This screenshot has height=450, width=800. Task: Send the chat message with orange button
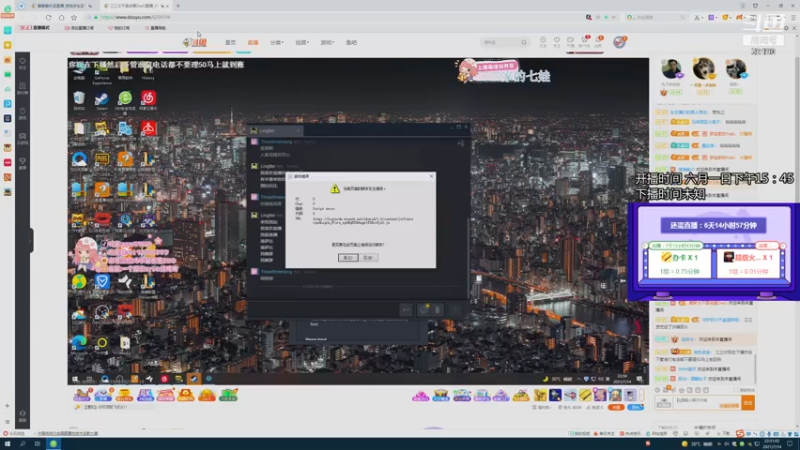click(748, 403)
